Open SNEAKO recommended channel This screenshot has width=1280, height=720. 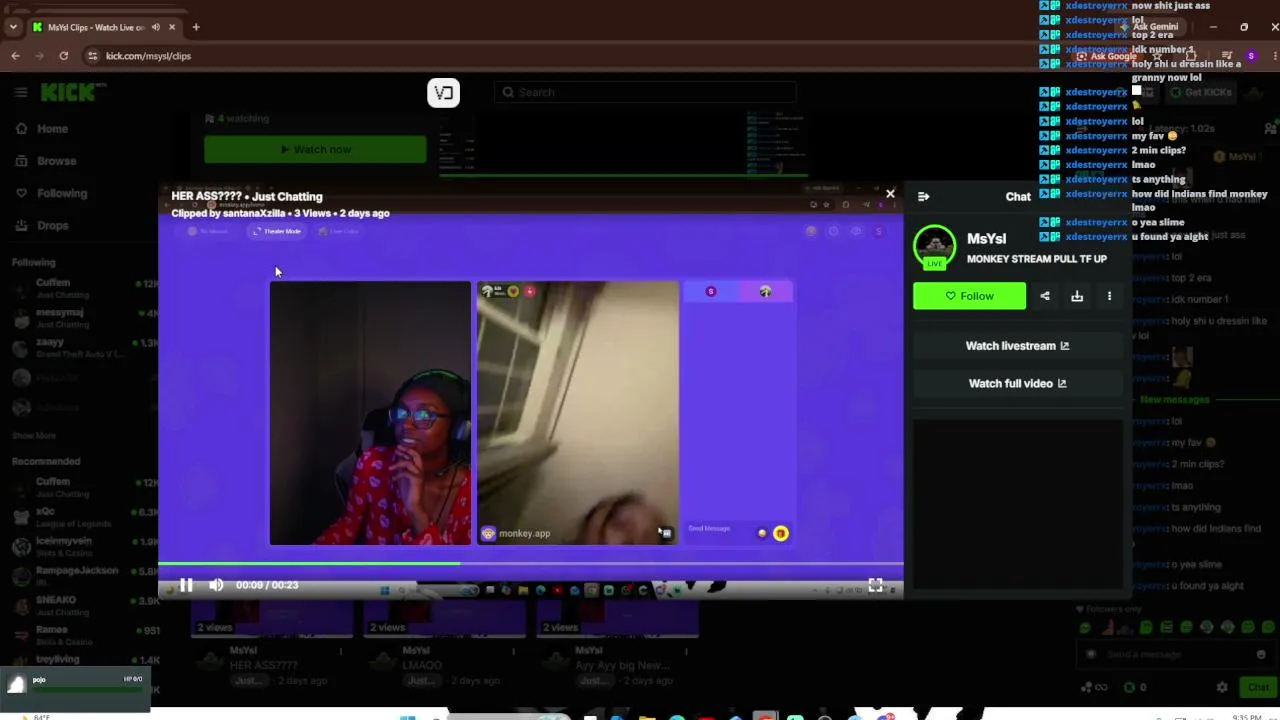[x=80, y=605]
